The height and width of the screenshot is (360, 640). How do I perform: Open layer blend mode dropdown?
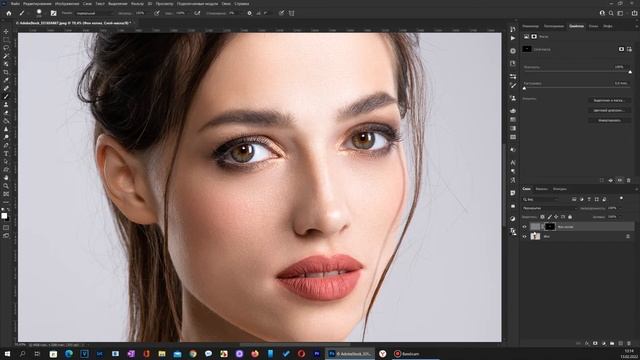pos(550,208)
